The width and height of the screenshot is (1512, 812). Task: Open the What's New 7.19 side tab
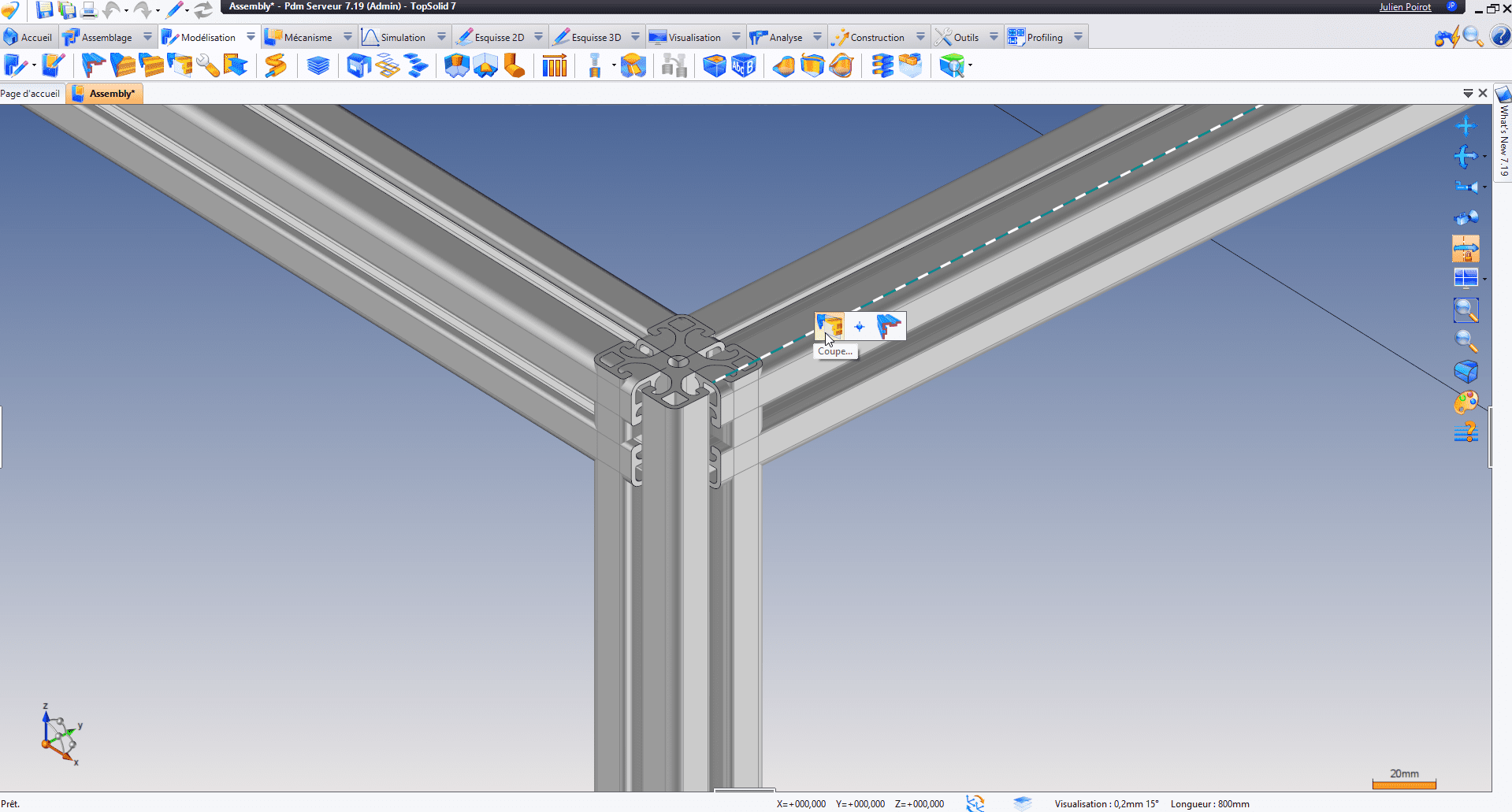coord(1503,134)
